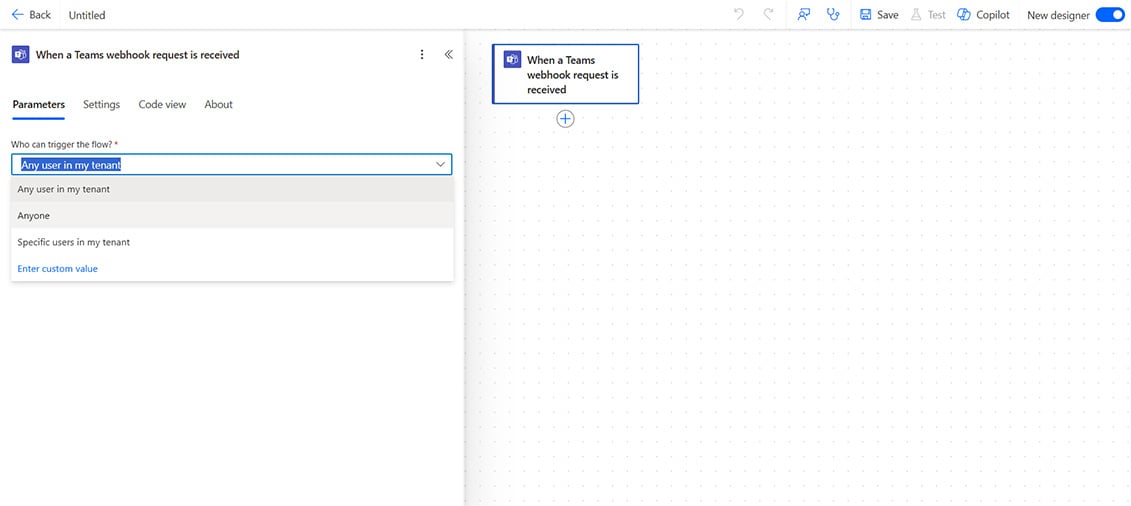Select the Teams webhook trigger card on canvas

[x=566, y=74]
